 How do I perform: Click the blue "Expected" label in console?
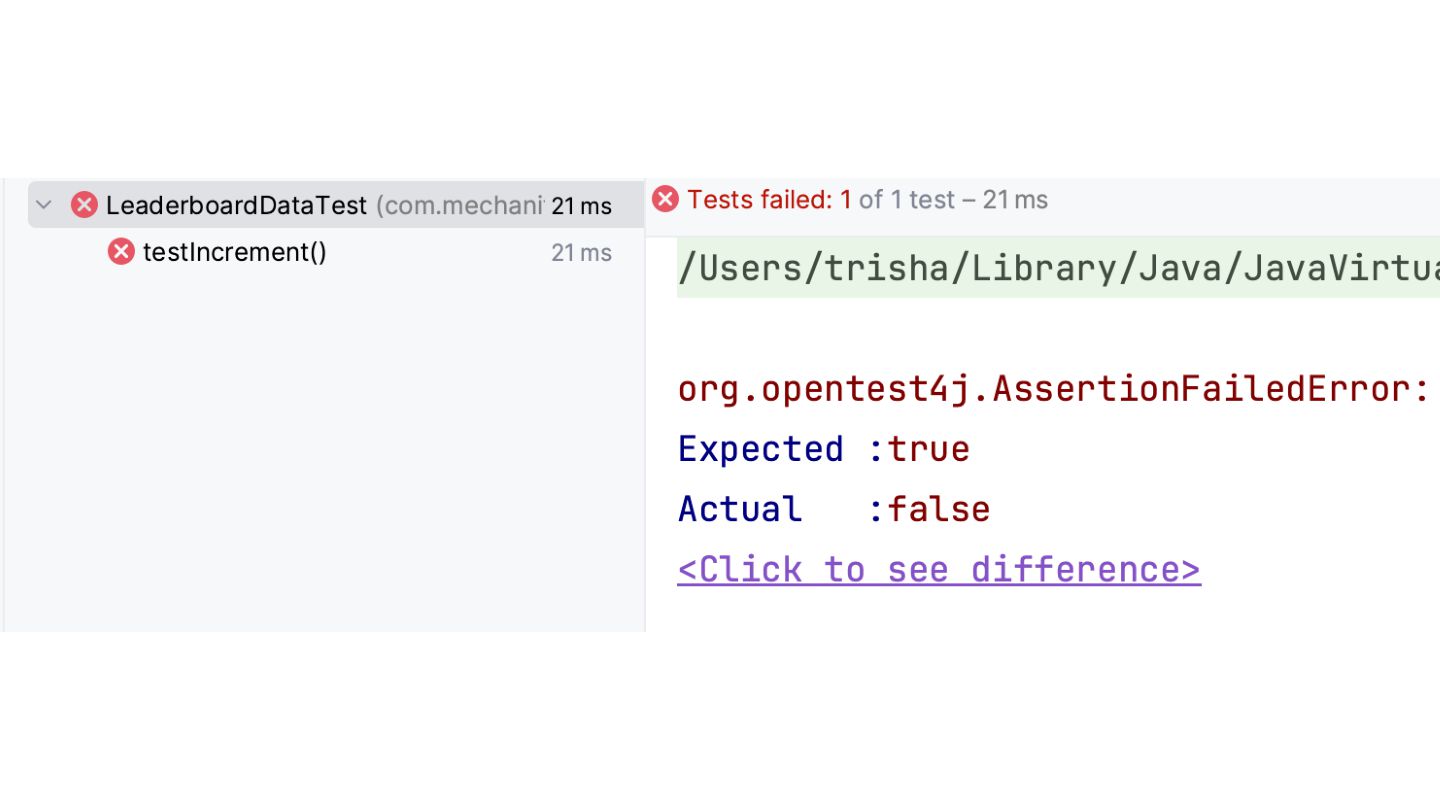coord(760,449)
